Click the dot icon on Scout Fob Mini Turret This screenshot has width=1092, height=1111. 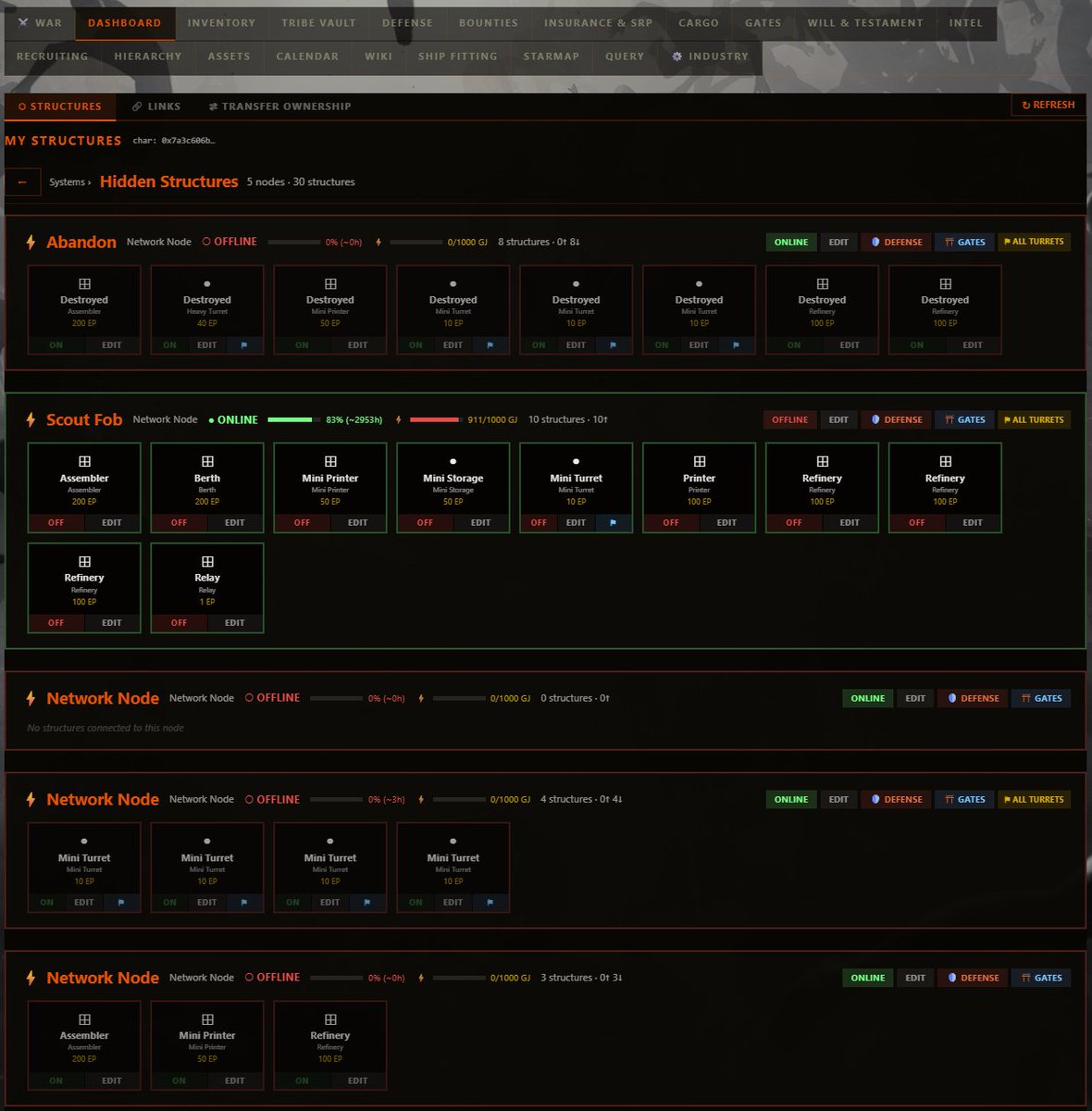pos(577,461)
